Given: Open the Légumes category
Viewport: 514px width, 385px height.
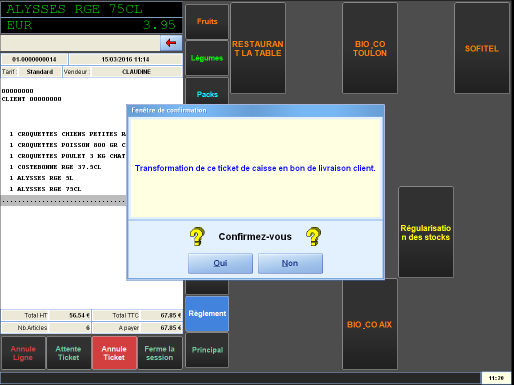Looking at the screenshot, I should pyautogui.click(x=207, y=58).
